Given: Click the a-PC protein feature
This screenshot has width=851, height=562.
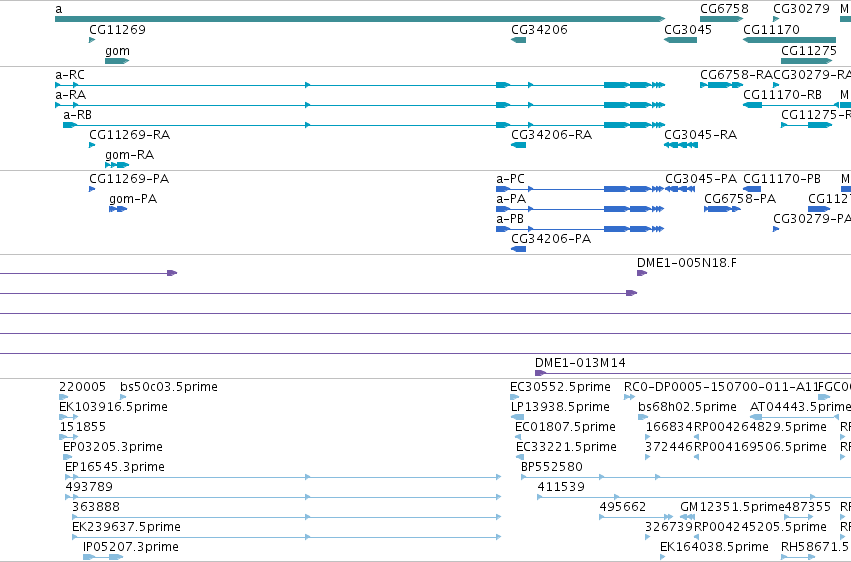Looking at the screenshot, I should (580, 189).
